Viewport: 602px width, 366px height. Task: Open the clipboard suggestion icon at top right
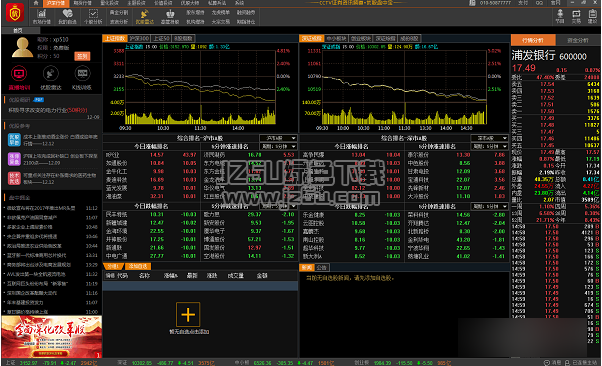click(592, 14)
